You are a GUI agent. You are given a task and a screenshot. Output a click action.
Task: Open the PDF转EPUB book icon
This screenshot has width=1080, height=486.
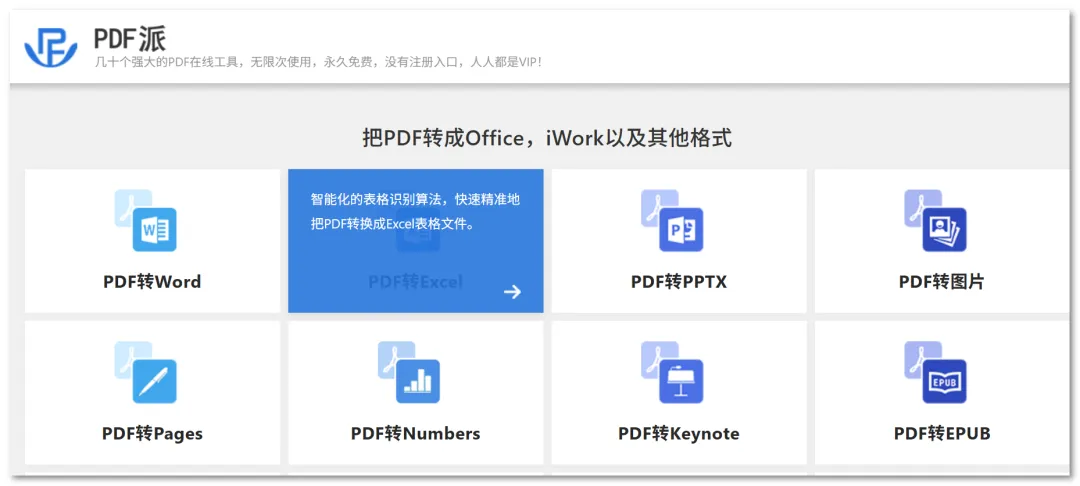(935, 372)
